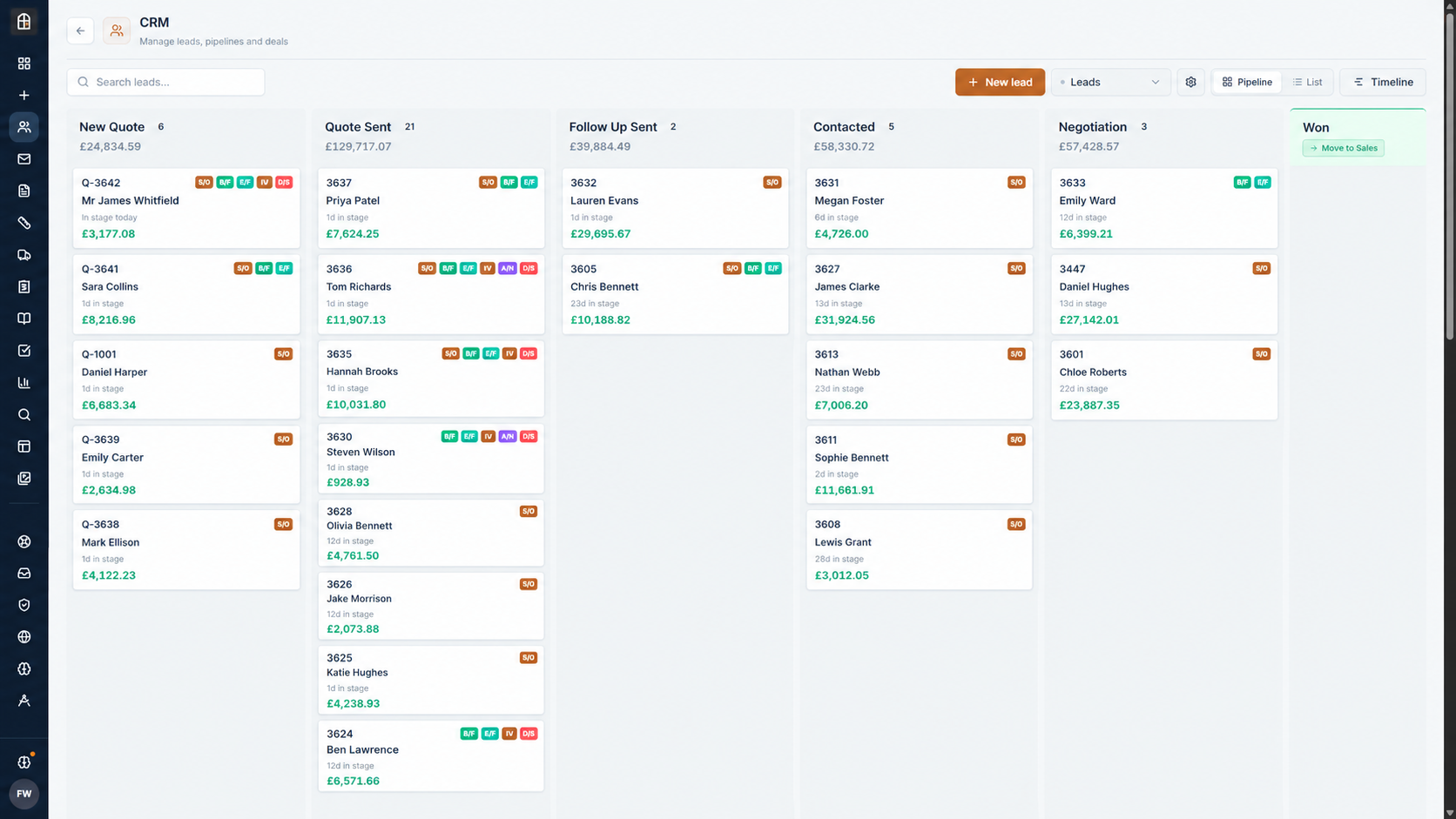Select the ruler measuring icon in sidebar

(24, 223)
